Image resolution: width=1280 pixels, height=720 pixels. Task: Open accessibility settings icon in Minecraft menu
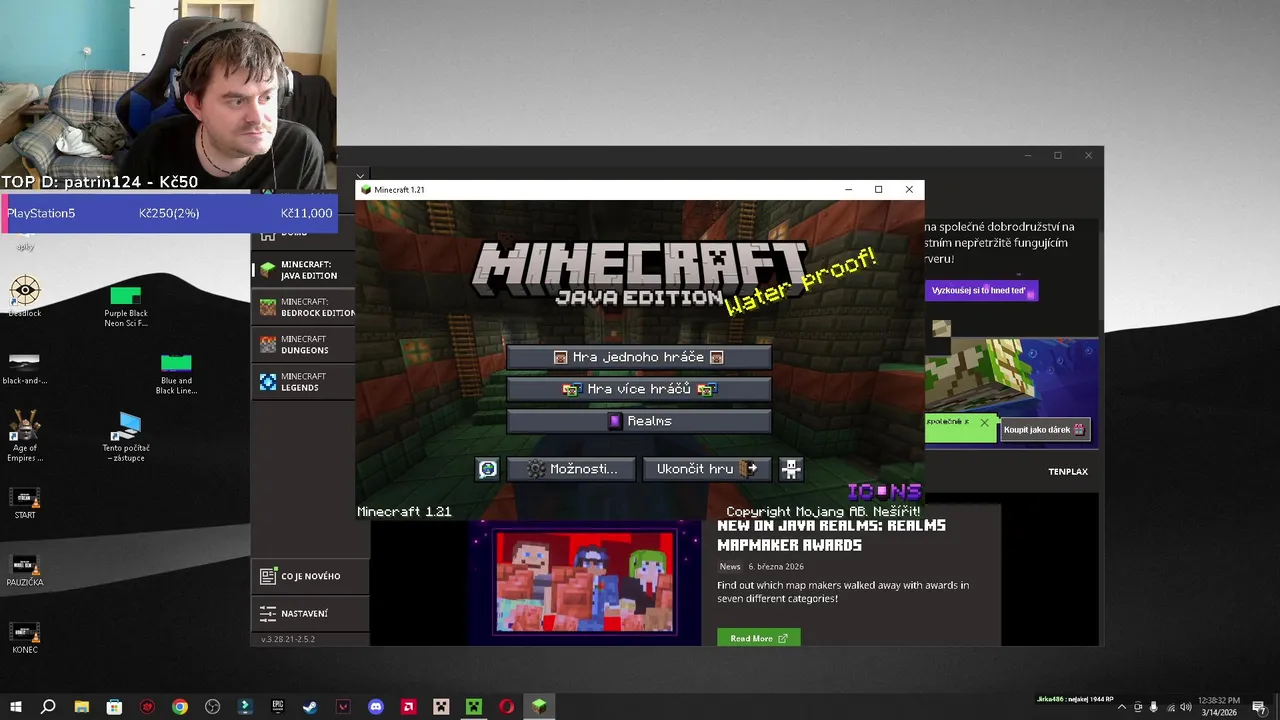[x=791, y=469]
